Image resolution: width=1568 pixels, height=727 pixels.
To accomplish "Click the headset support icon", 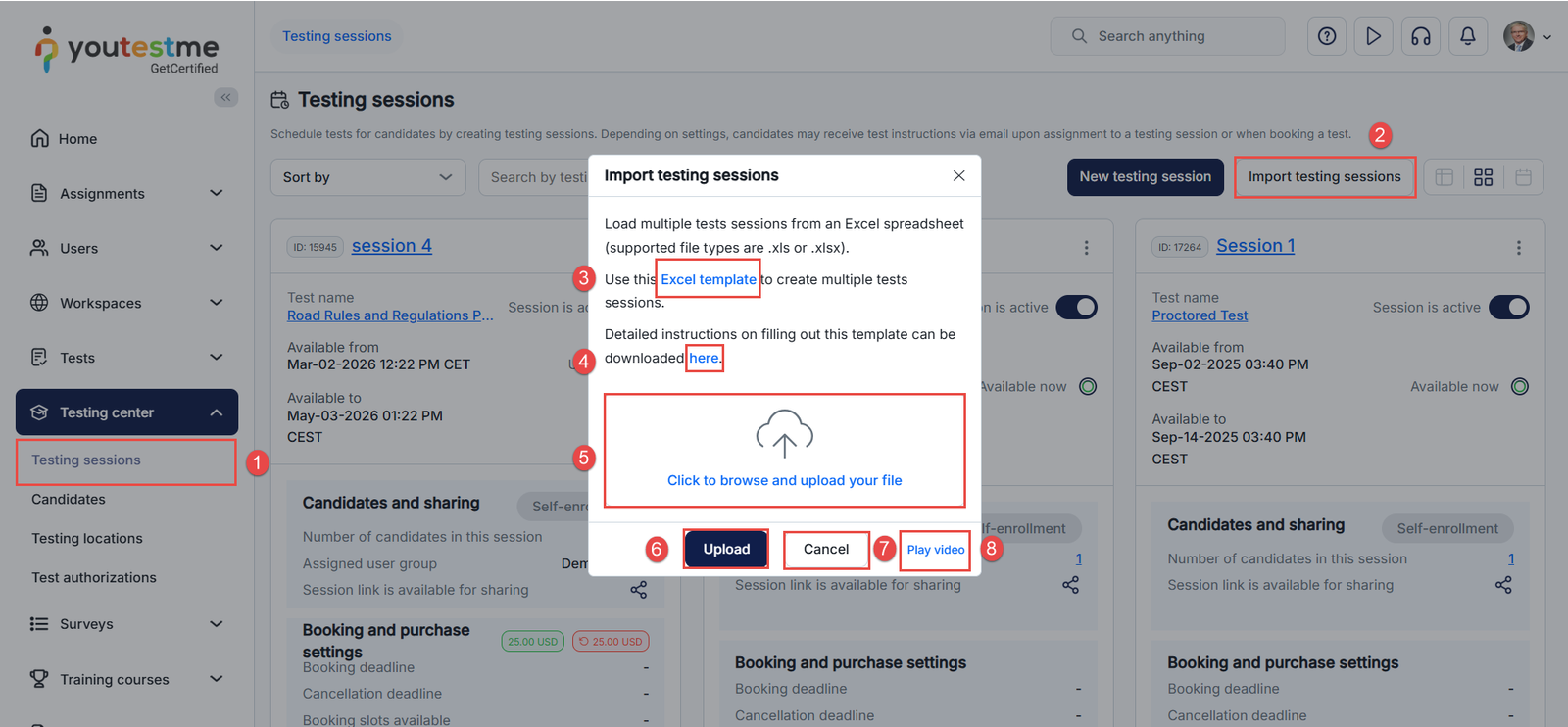I will 1420,36.
